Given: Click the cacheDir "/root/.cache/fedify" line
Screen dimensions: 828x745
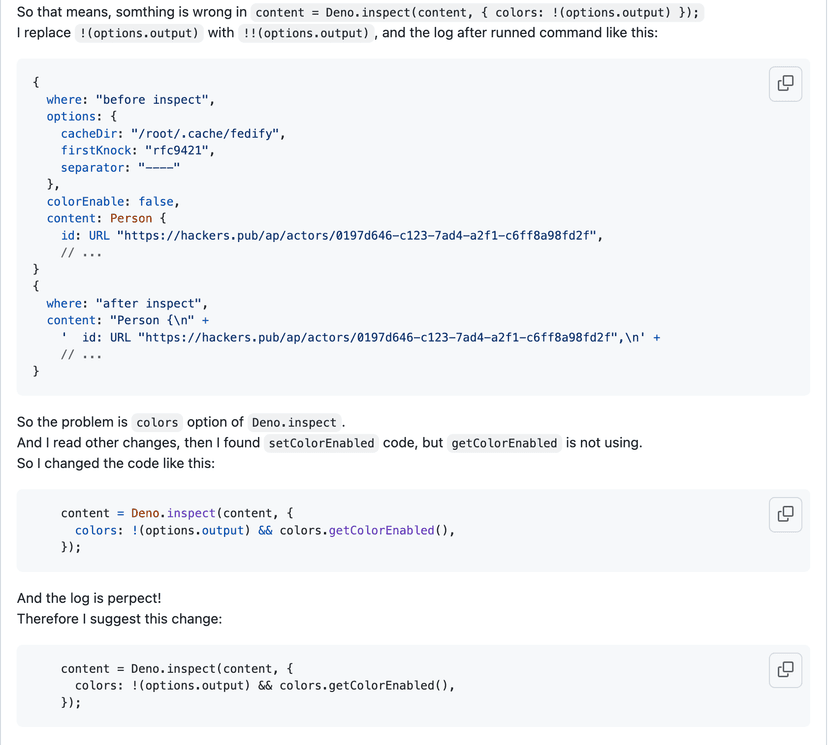Looking at the screenshot, I should tap(172, 134).
